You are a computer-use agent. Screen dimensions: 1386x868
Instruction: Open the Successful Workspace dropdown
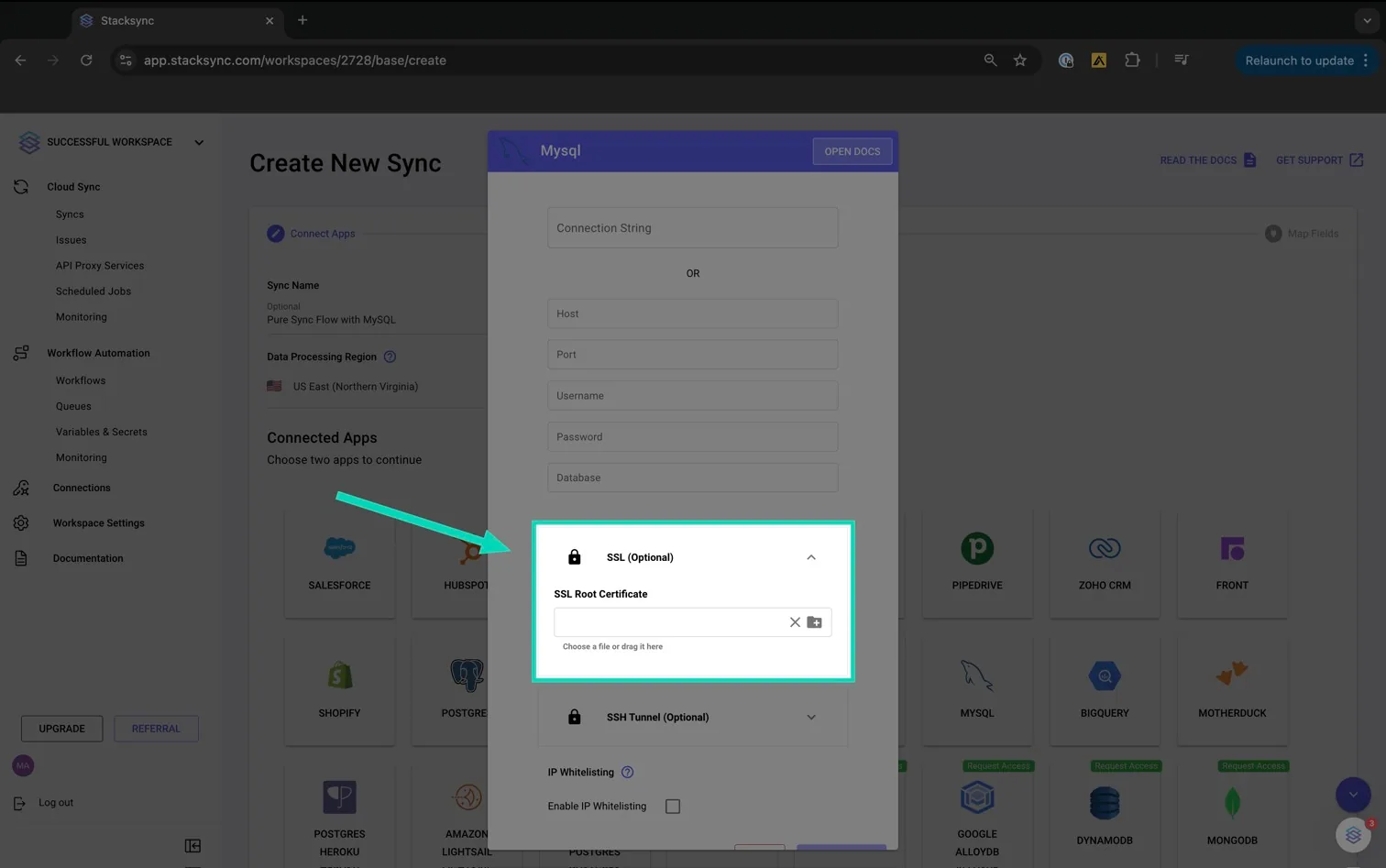(x=199, y=142)
